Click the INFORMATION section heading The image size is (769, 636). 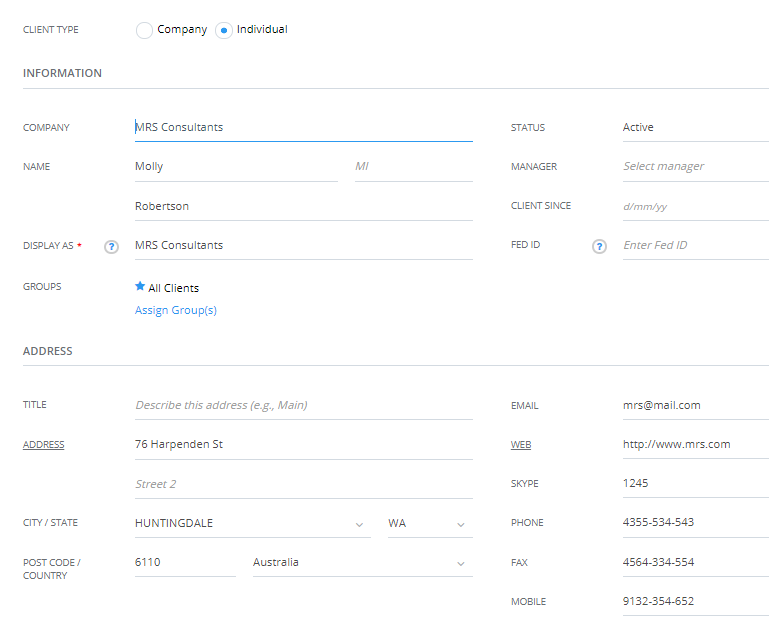[x=62, y=73]
